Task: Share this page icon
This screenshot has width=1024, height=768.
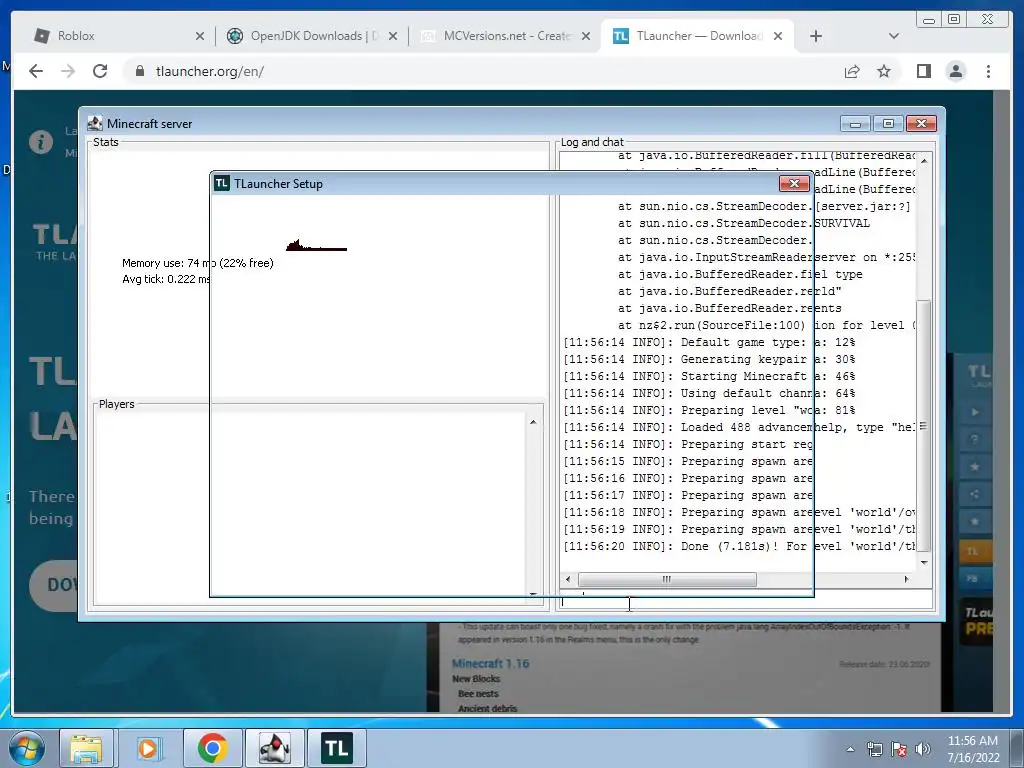Action: [852, 71]
